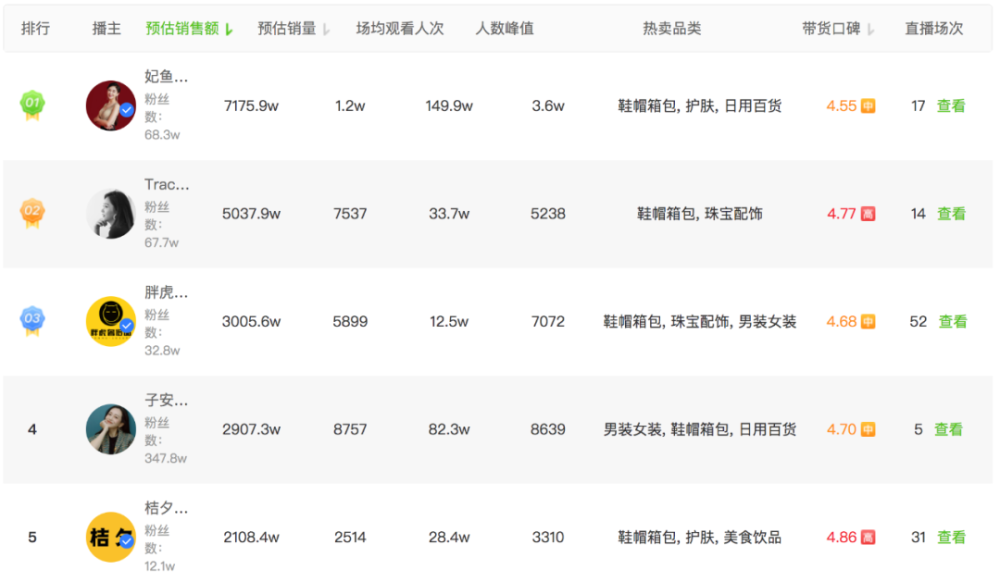Viewport: 1000px width, 582px height.
Task: Click the 直播场次 column header
Action: [934, 28]
